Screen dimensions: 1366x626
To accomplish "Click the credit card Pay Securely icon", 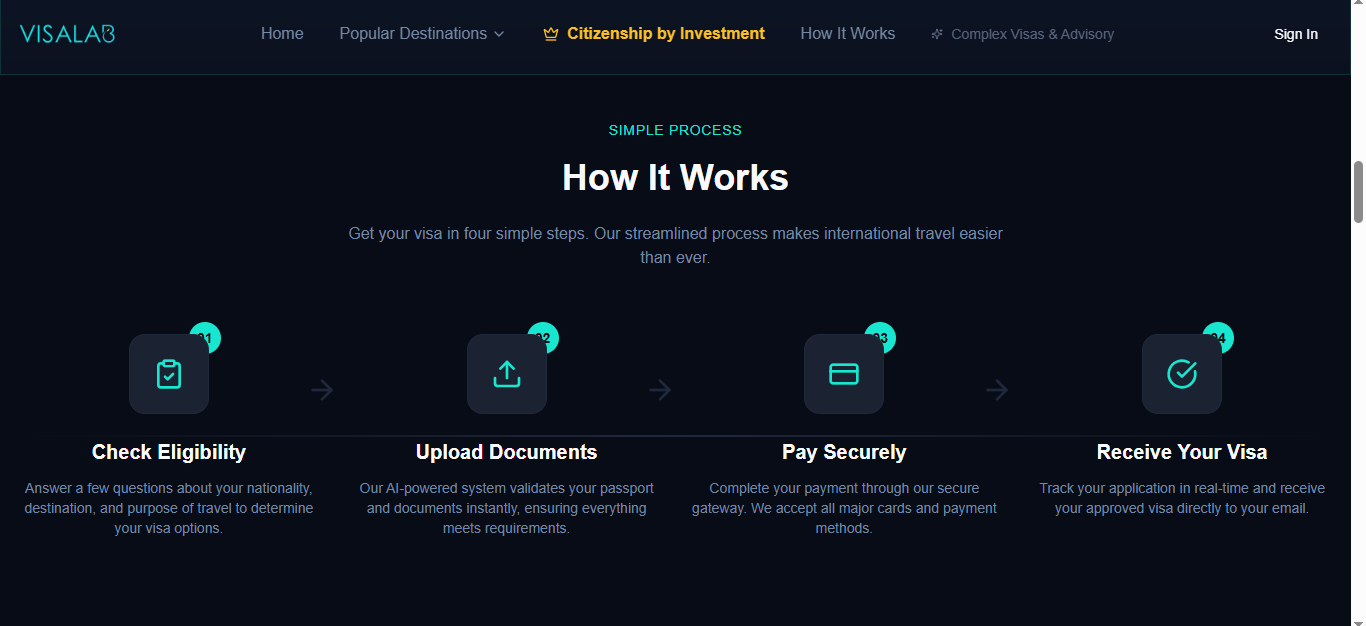I will tap(844, 374).
